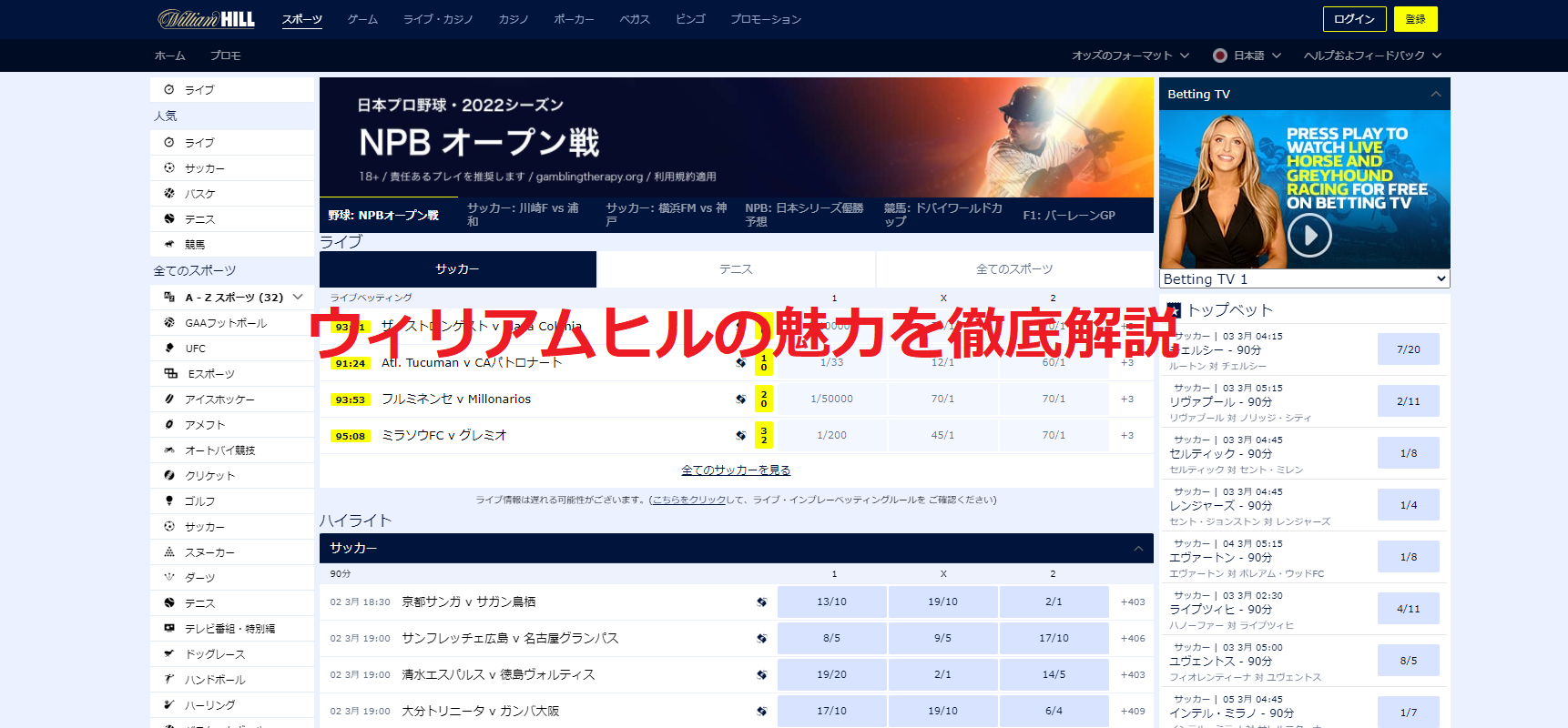Click stats icon for フルミネンセ v Millonarios
This screenshot has height=728, width=1568.
click(x=741, y=399)
